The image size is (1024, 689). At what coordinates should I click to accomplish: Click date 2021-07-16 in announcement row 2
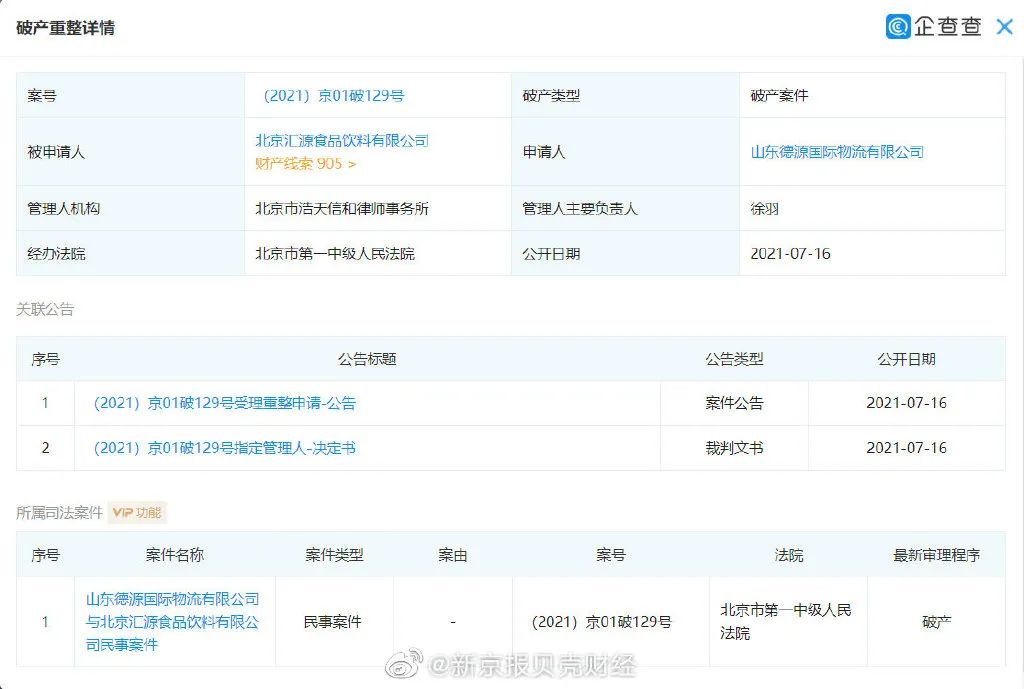pos(906,448)
